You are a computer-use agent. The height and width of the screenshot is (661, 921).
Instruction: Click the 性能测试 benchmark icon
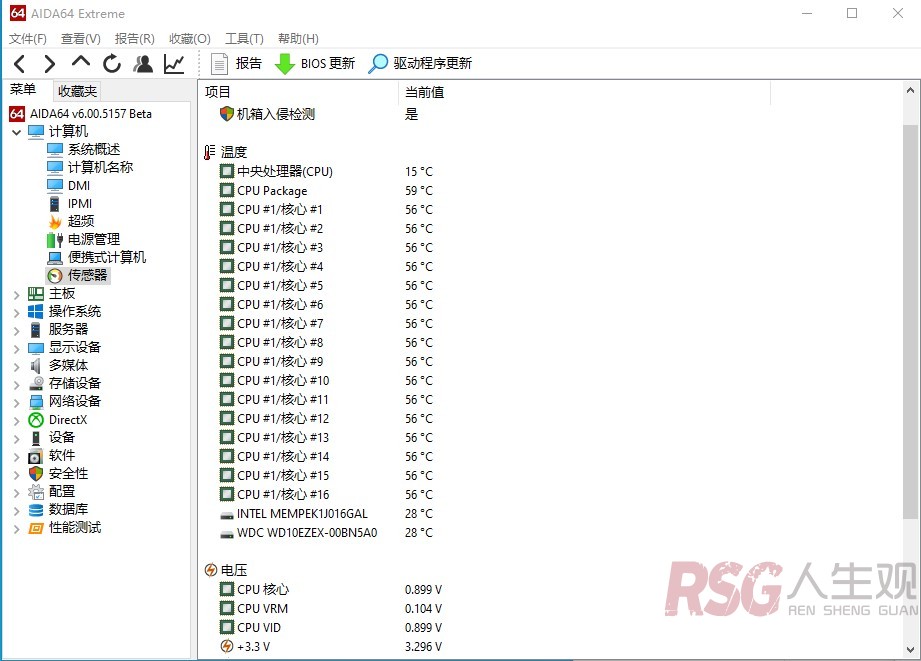click(36, 528)
